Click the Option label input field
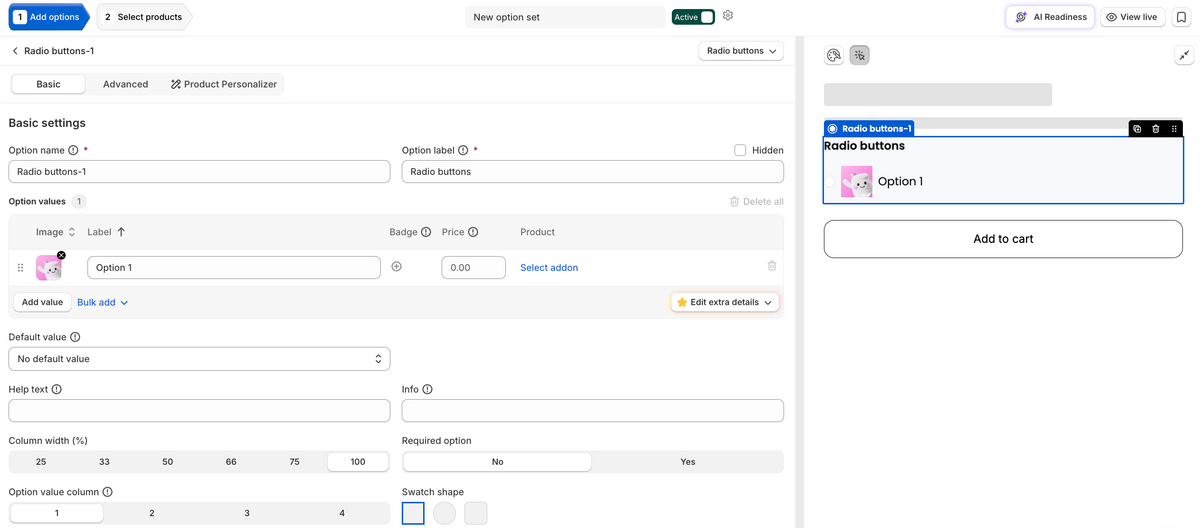The height and width of the screenshot is (528, 1200). (x=592, y=171)
